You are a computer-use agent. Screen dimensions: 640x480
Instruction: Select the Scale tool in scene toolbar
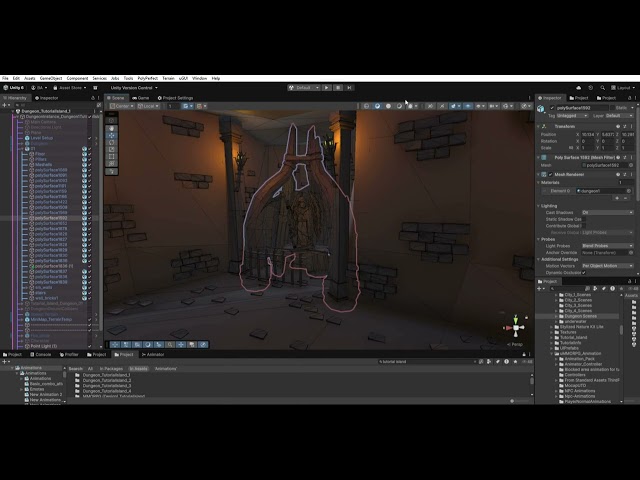pos(111,149)
